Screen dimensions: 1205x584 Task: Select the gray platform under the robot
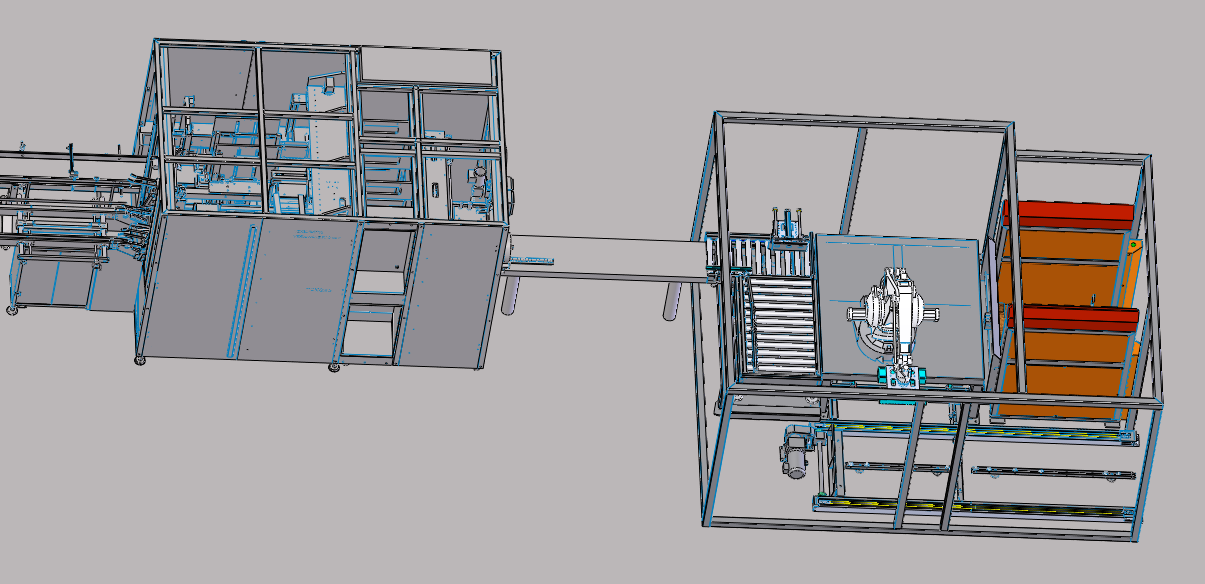click(899, 307)
